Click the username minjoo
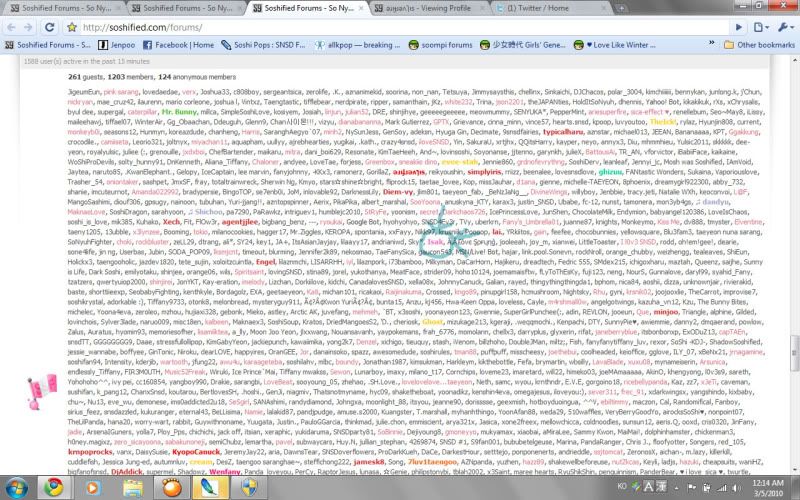This screenshot has width=800, height=500. [665, 312]
